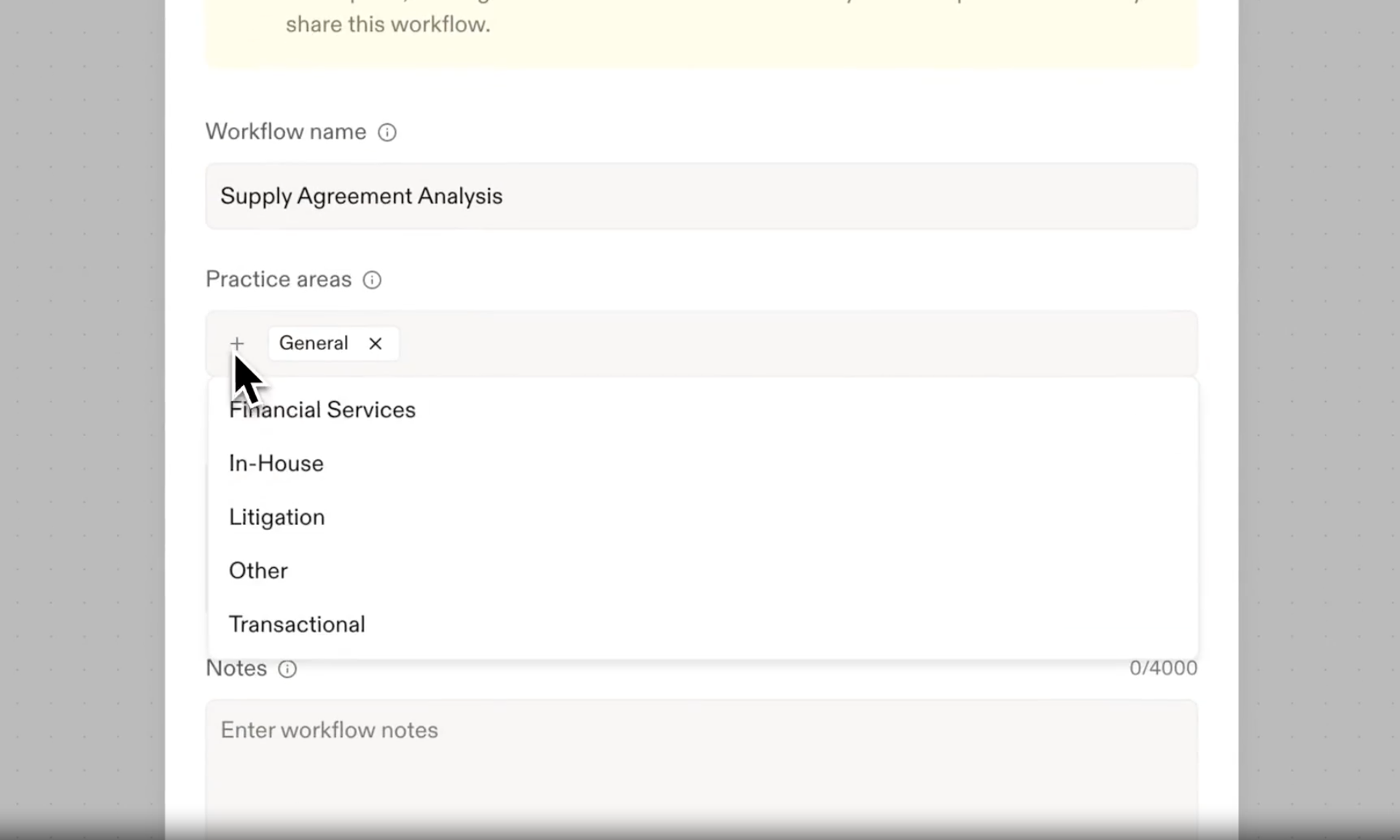This screenshot has height=840, width=1400.
Task: Click the Practice areas label text
Action: click(279, 280)
